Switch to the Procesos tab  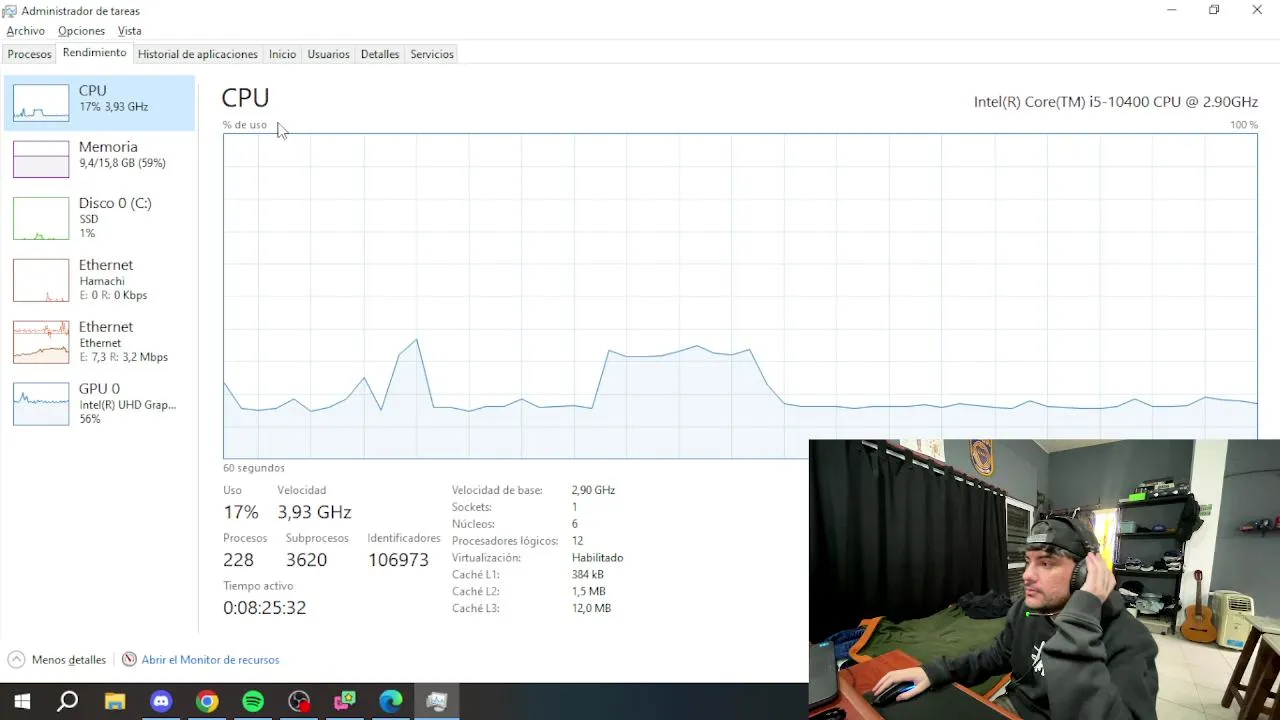pyautogui.click(x=29, y=54)
